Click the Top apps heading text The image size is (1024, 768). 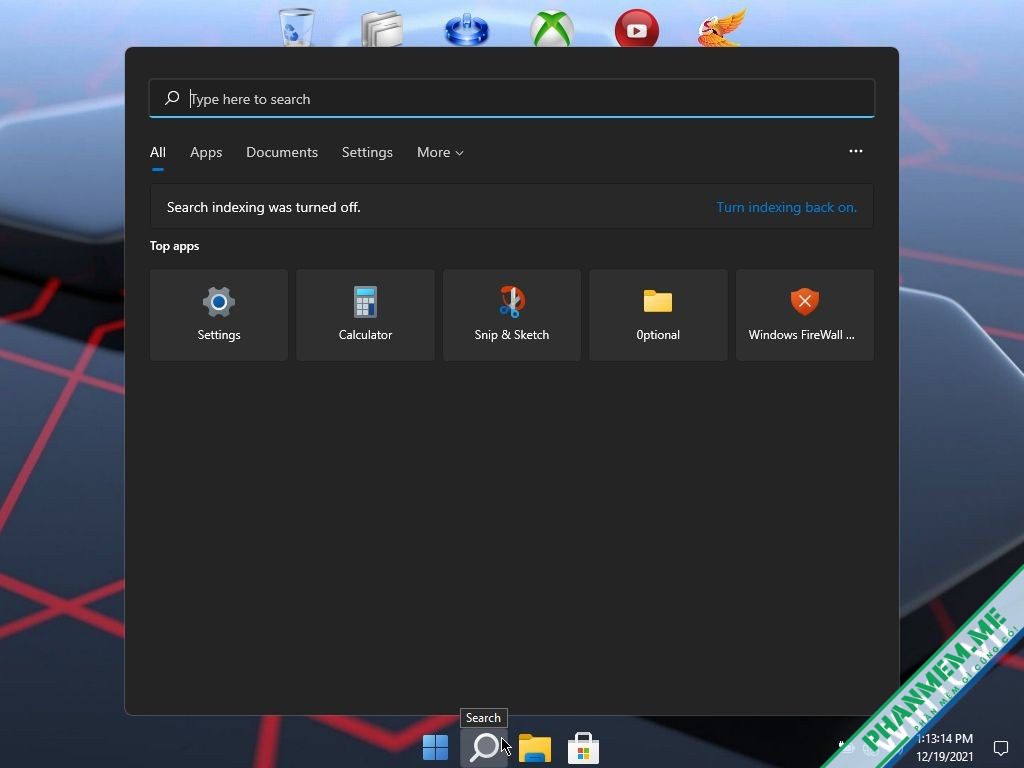click(x=174, y=246)
